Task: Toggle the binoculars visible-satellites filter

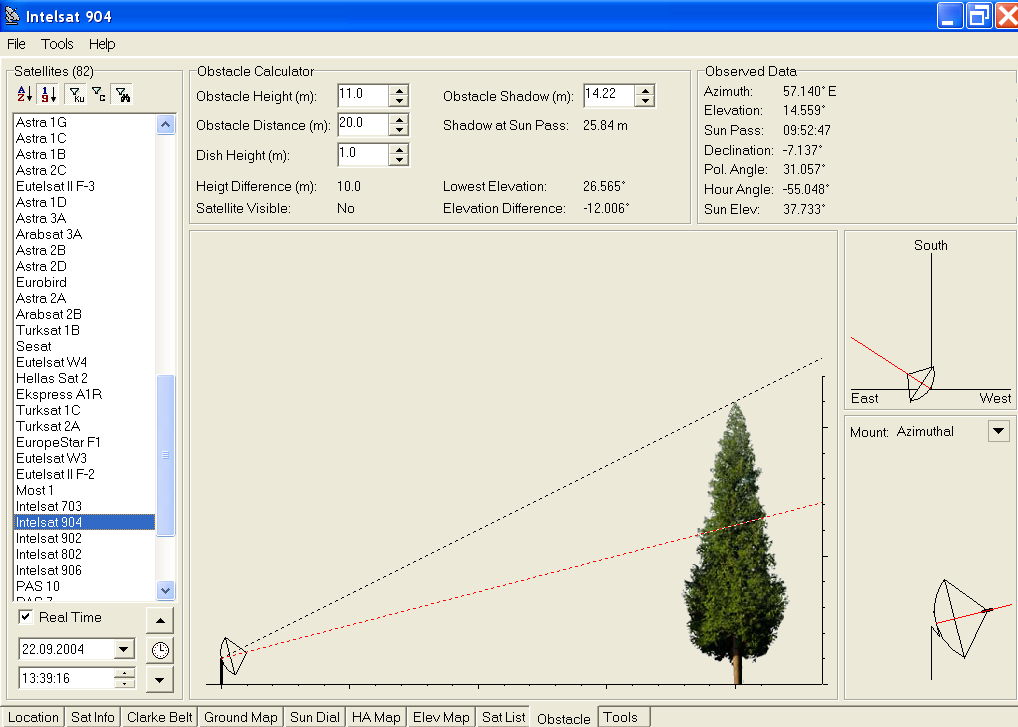Action: point(122,94)
